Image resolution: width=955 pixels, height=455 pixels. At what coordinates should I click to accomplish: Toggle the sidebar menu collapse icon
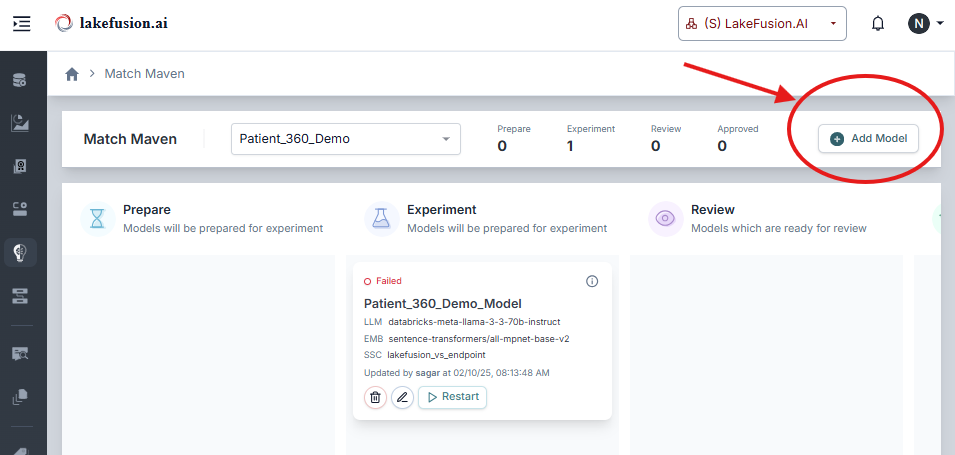22,24
